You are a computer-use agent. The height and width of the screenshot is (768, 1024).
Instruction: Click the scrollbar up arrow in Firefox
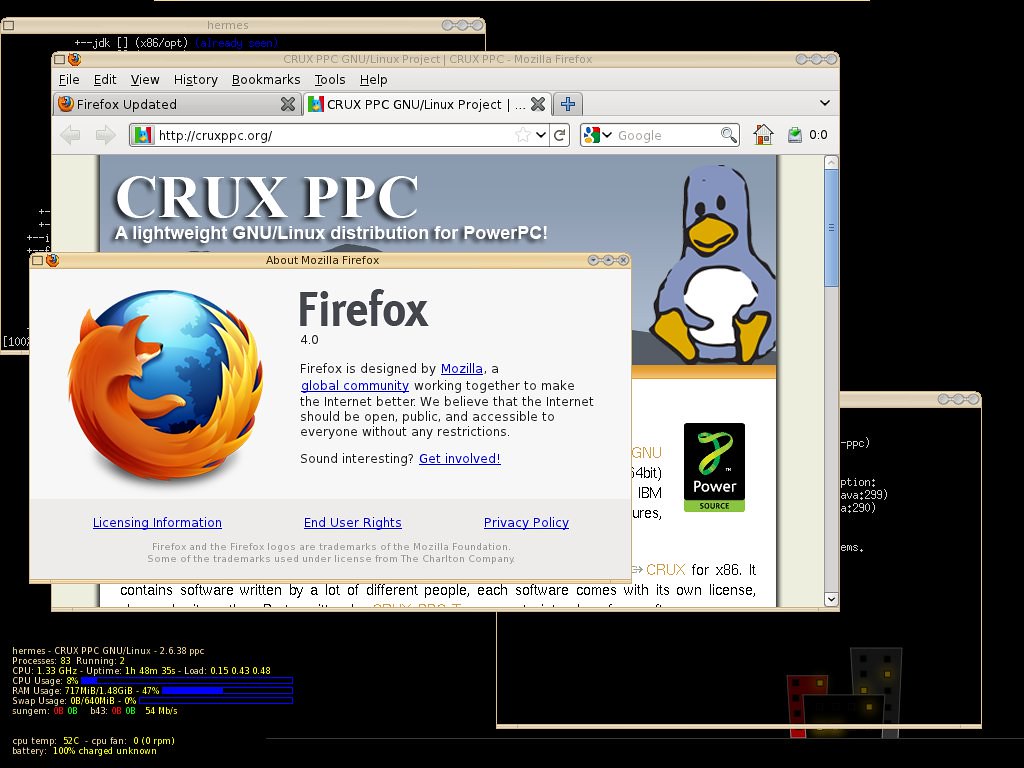[x=831, y=162]
